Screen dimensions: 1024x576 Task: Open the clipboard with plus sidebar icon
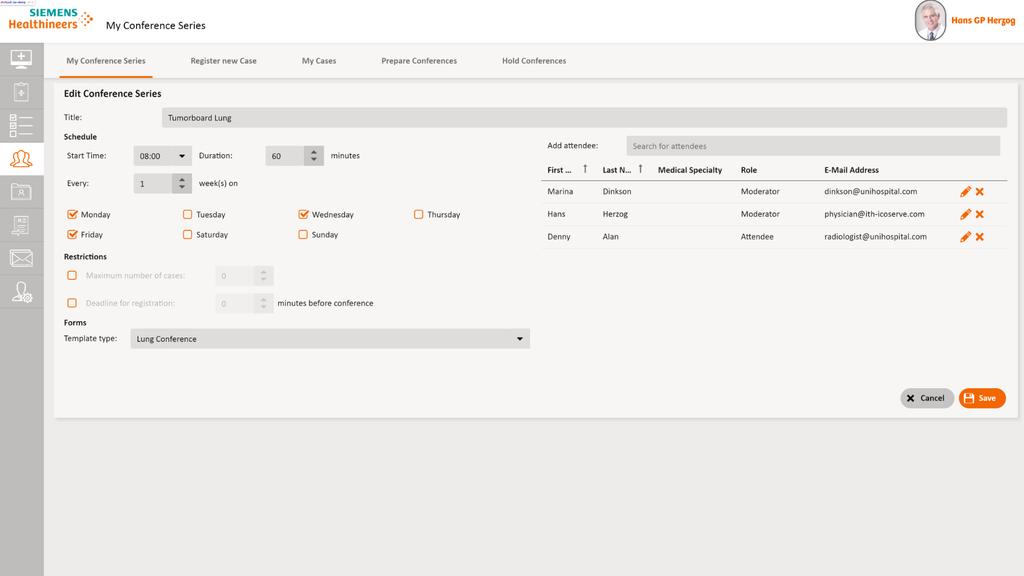[x=21, y=91]
